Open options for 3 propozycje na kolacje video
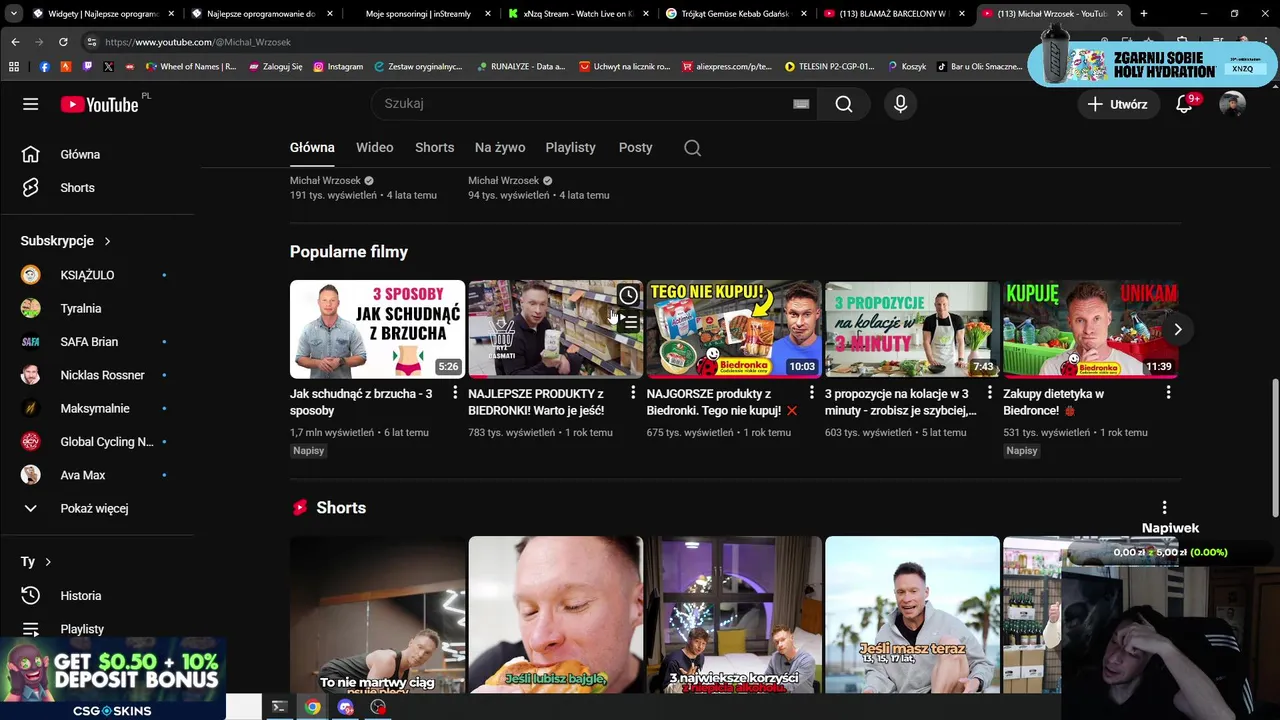Screen dimensions: 1280x720 (x=990, y=393)
